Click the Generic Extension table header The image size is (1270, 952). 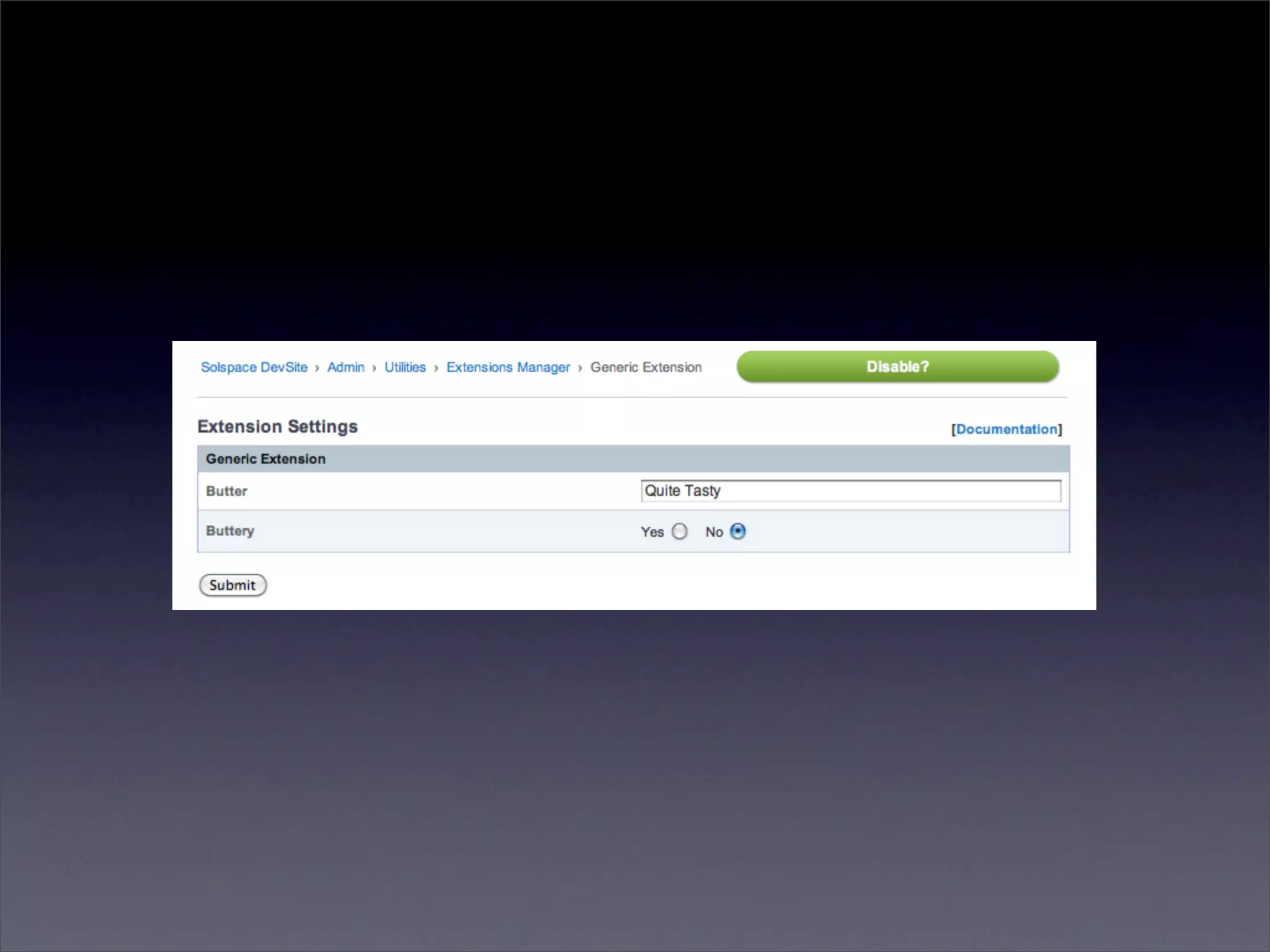265,459
